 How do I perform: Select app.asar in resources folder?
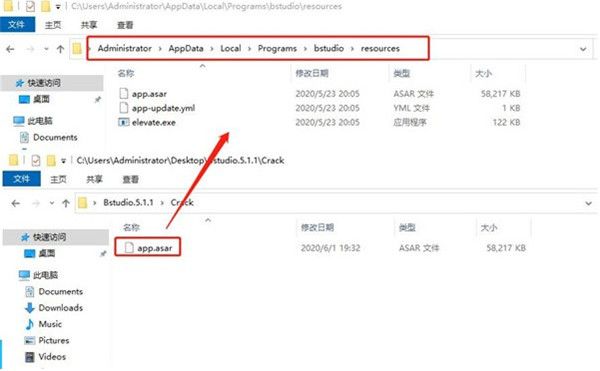149,94
